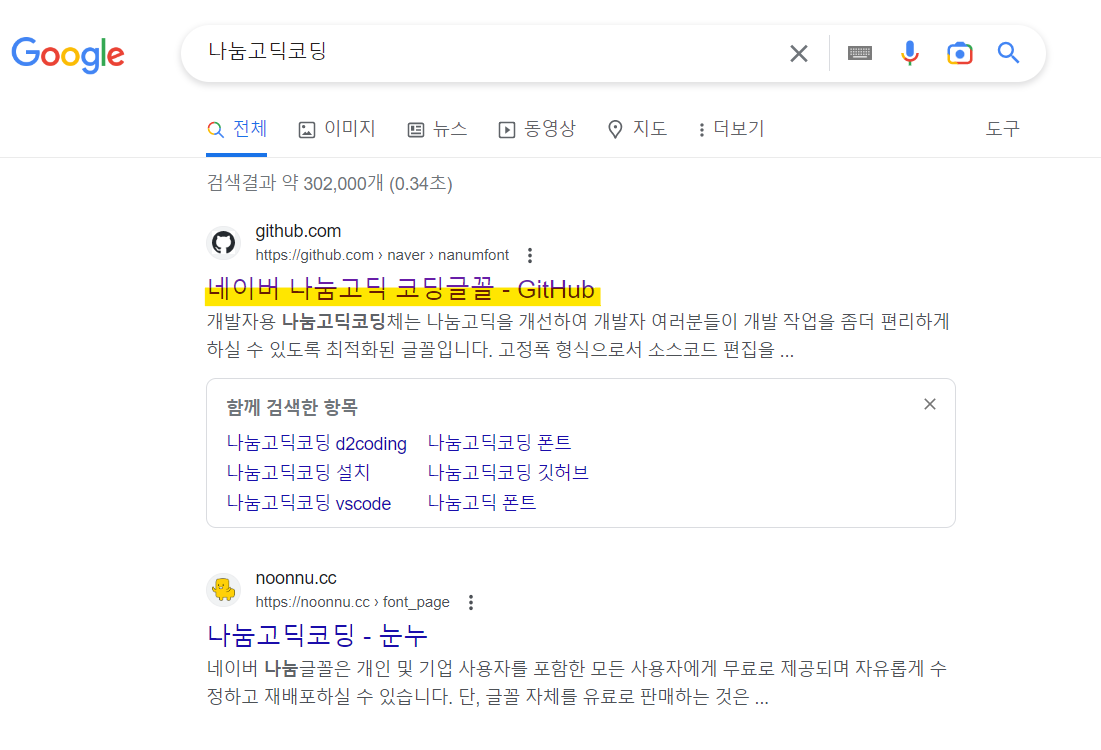Open search by image camera icon
This screenshot has width=1101, height=750.
[x=959, y=53]
